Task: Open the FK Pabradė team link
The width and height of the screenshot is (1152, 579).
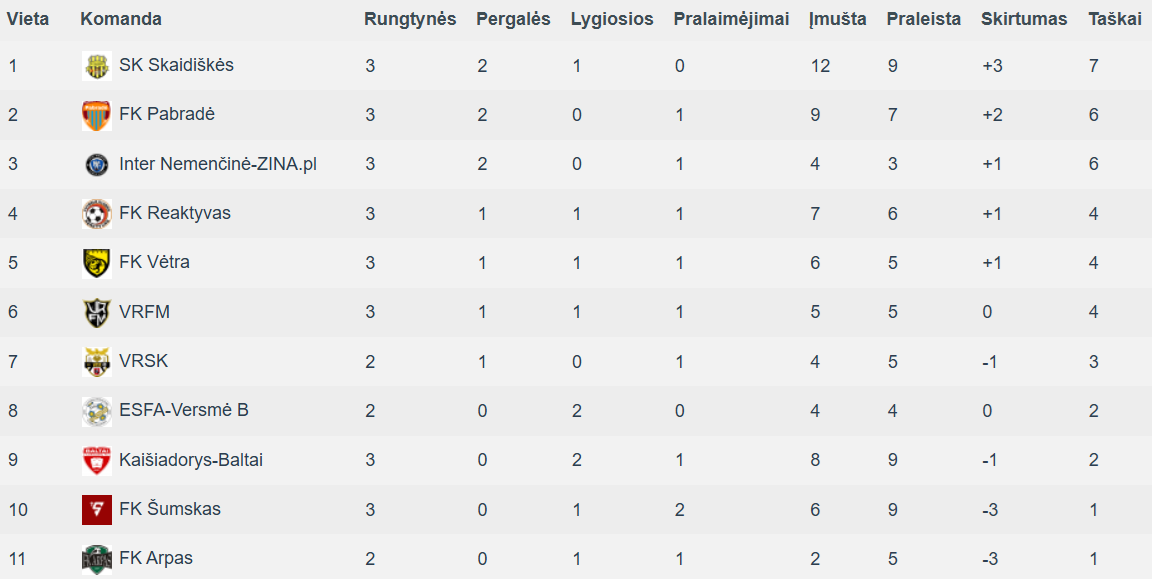Action: tap(167, 115)
